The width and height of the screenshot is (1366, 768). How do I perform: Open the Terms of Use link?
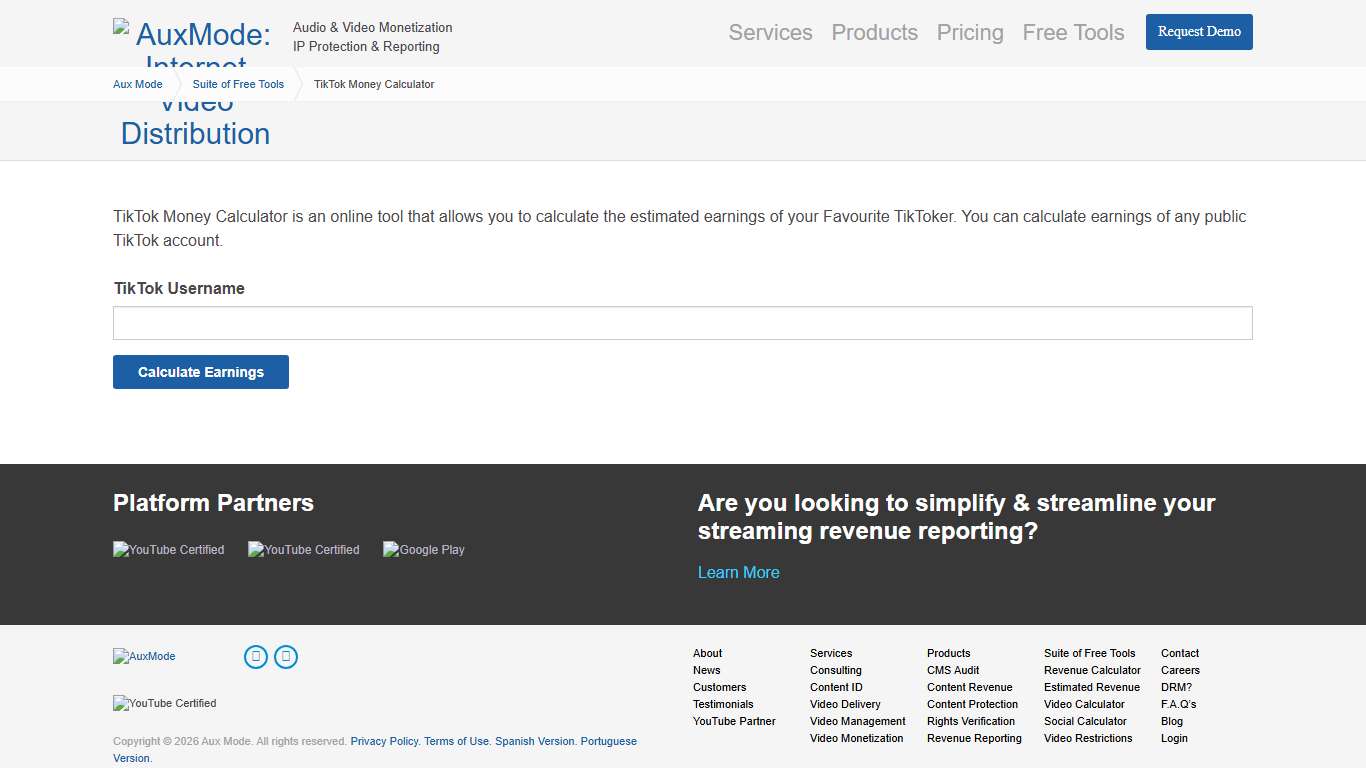456,741
